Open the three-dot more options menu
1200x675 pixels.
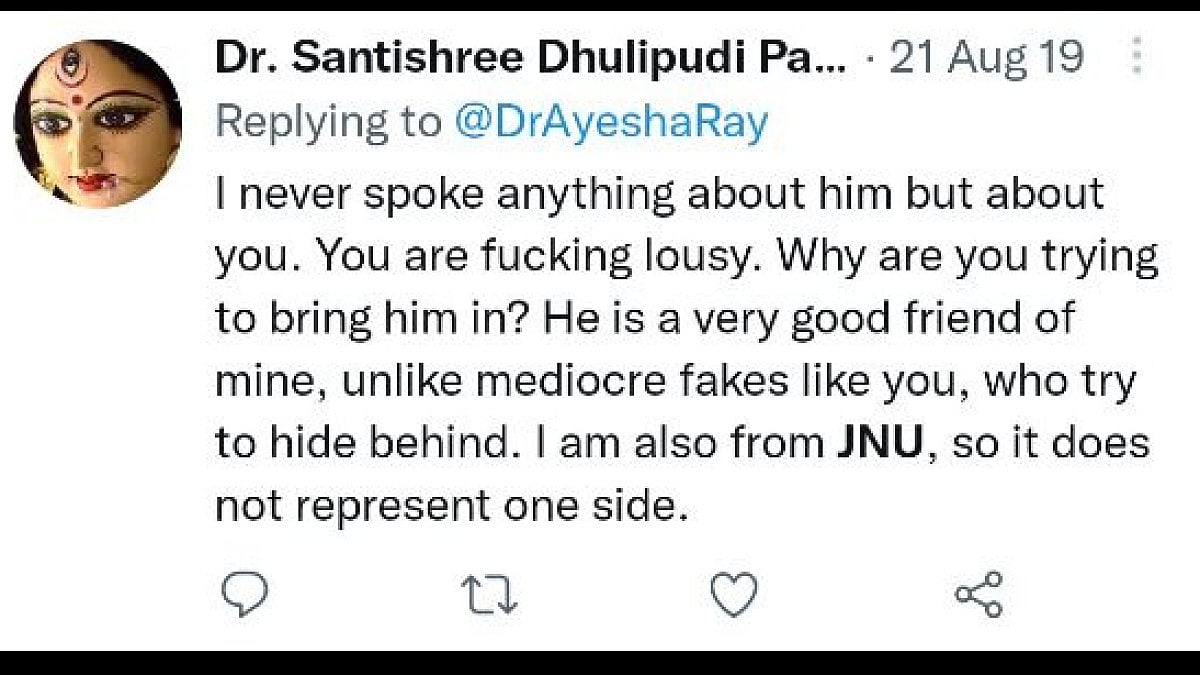click(x=1136, y=57)
